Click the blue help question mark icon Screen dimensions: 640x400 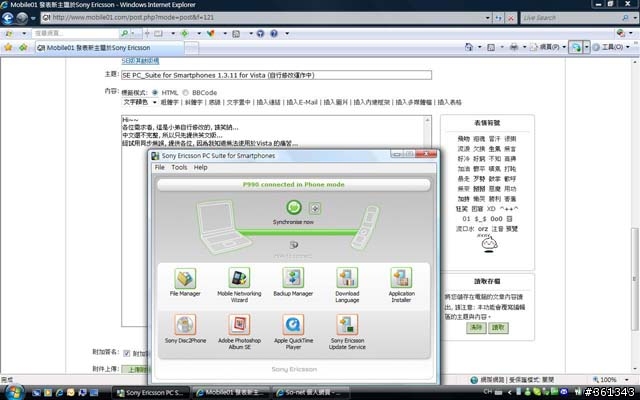274,33
